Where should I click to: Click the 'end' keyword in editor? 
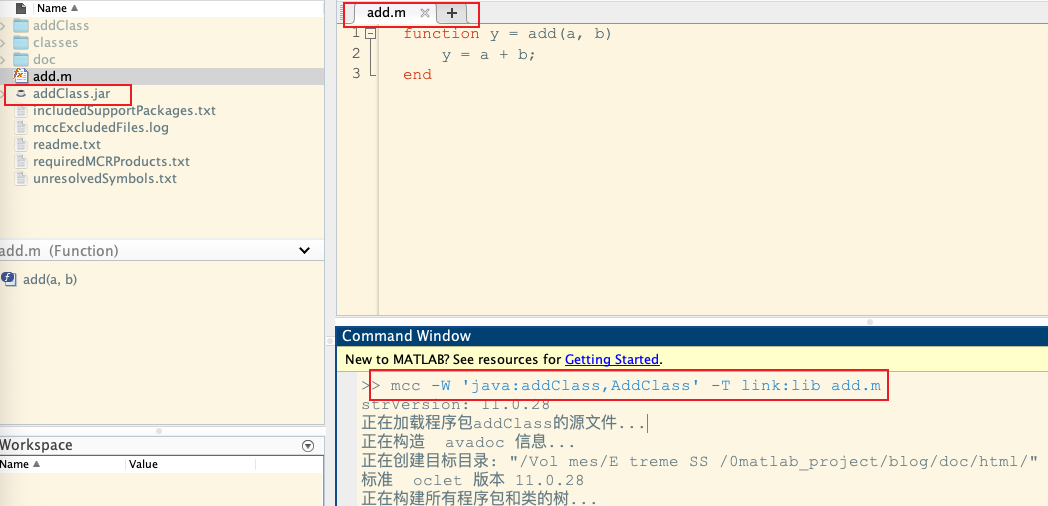[x=417, y=75]
